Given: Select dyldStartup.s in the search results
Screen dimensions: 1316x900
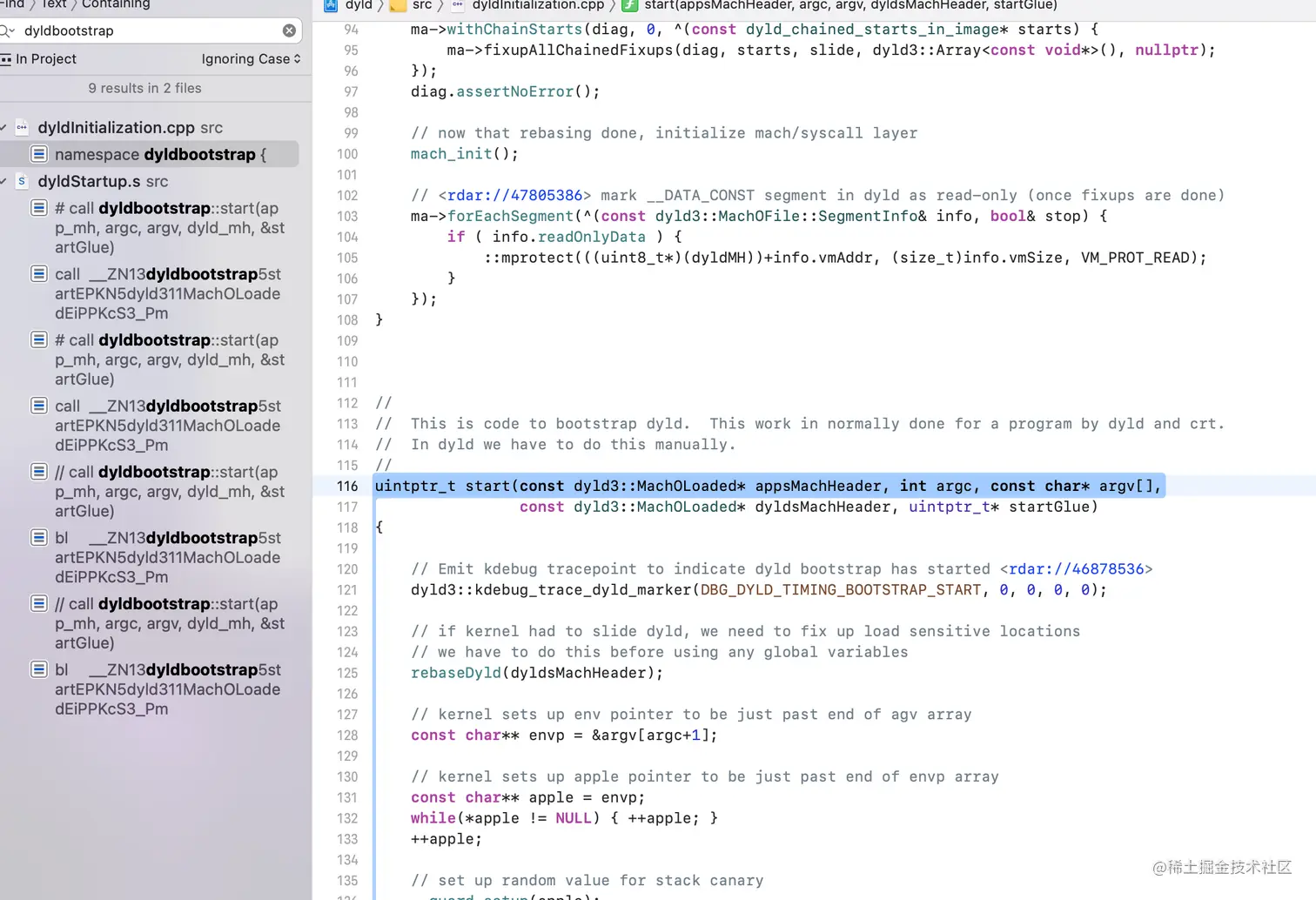Looking at the screenshot, I should (103, 181).
